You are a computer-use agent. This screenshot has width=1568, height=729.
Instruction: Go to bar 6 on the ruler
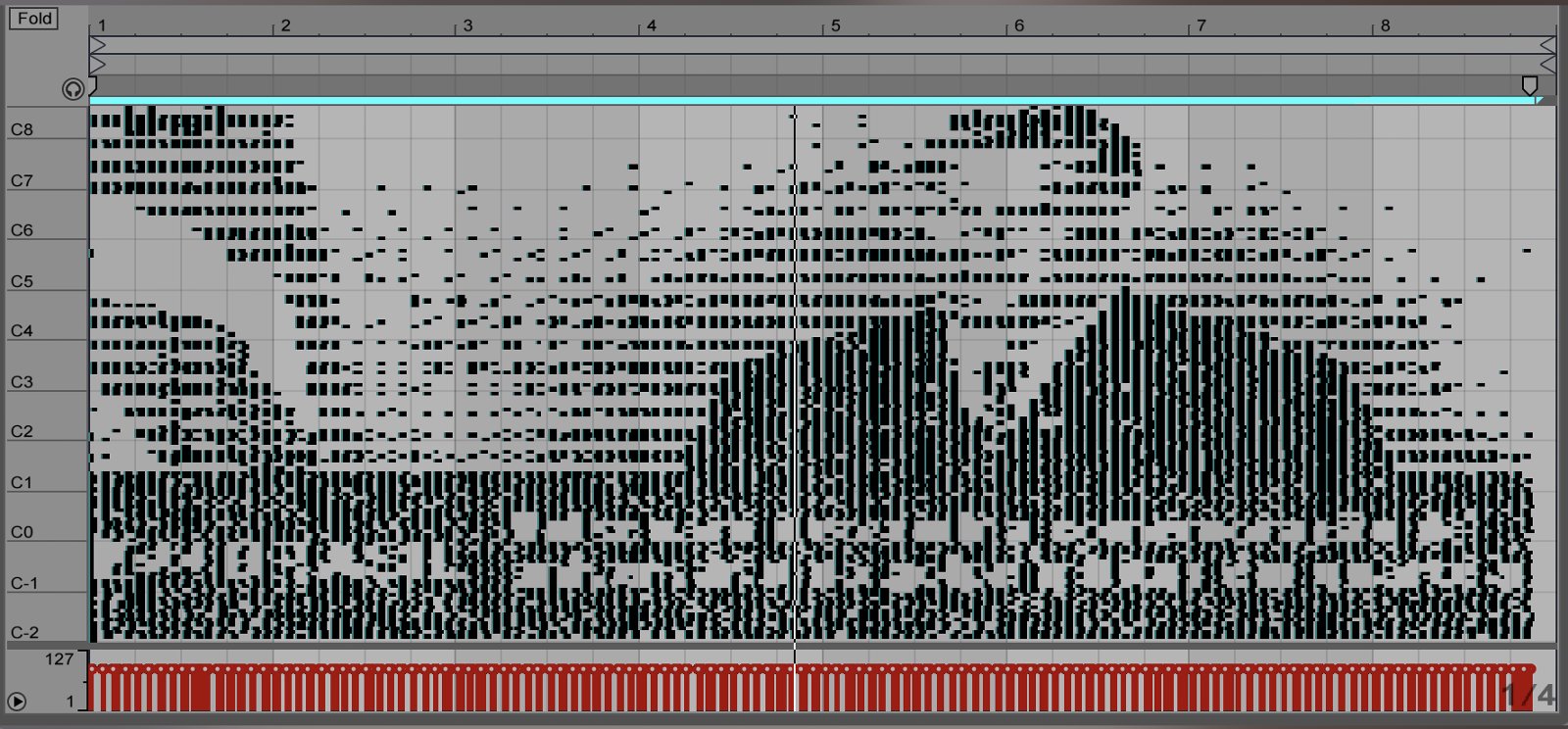pos(1018,24)
